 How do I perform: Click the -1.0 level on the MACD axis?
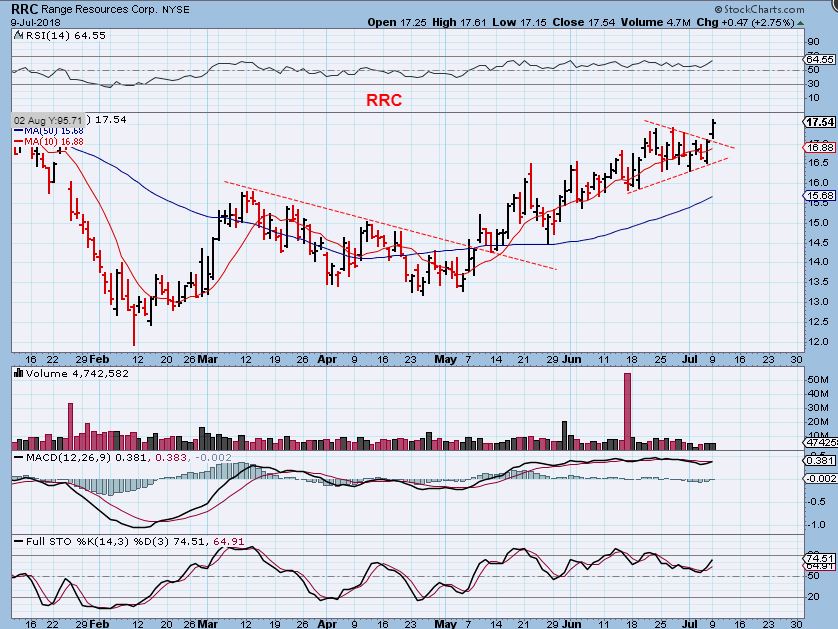pyautogui.click(x=817, y=524)
